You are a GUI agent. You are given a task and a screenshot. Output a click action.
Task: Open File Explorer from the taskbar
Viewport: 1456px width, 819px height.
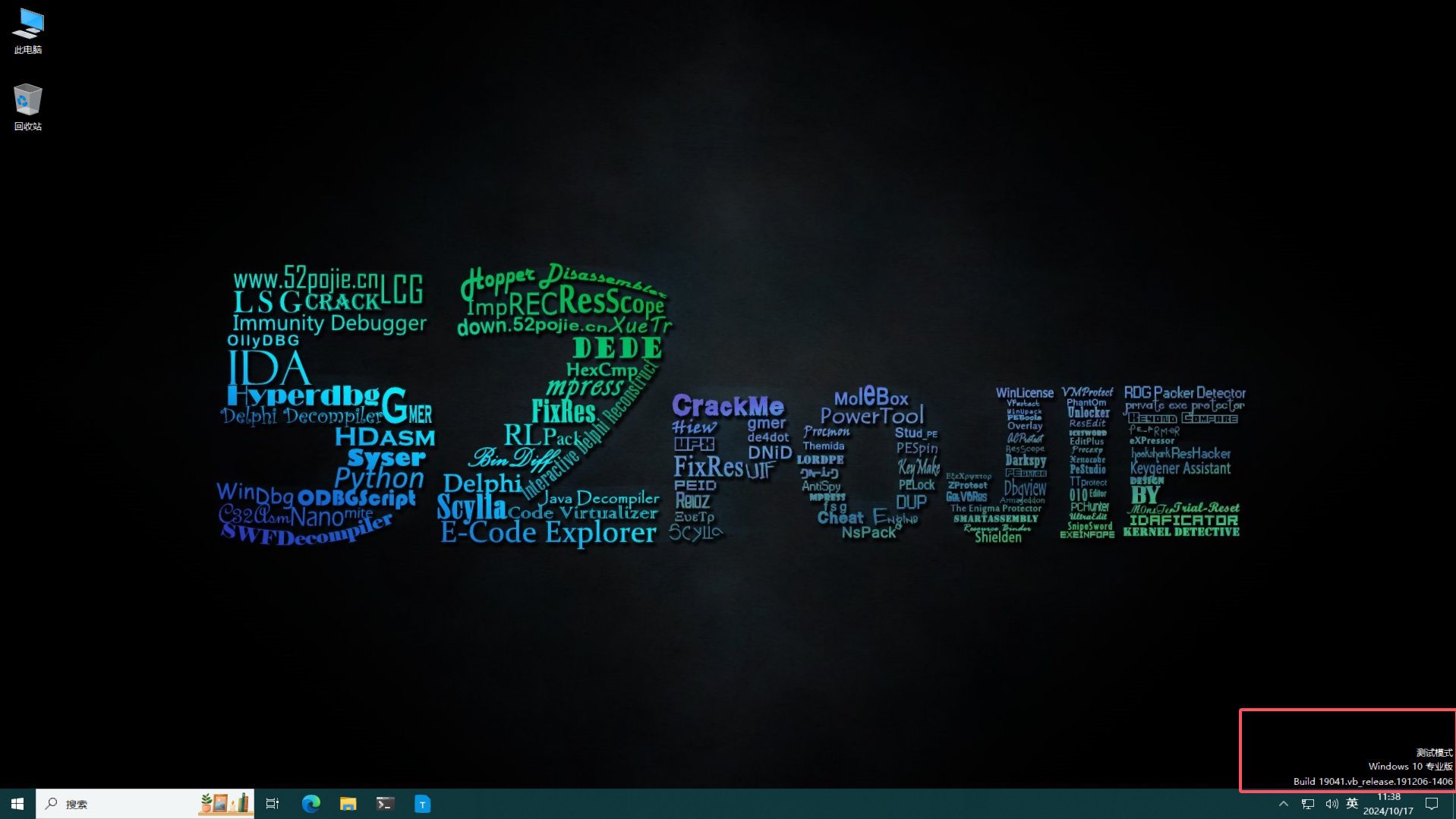click(x=348, y=804)
